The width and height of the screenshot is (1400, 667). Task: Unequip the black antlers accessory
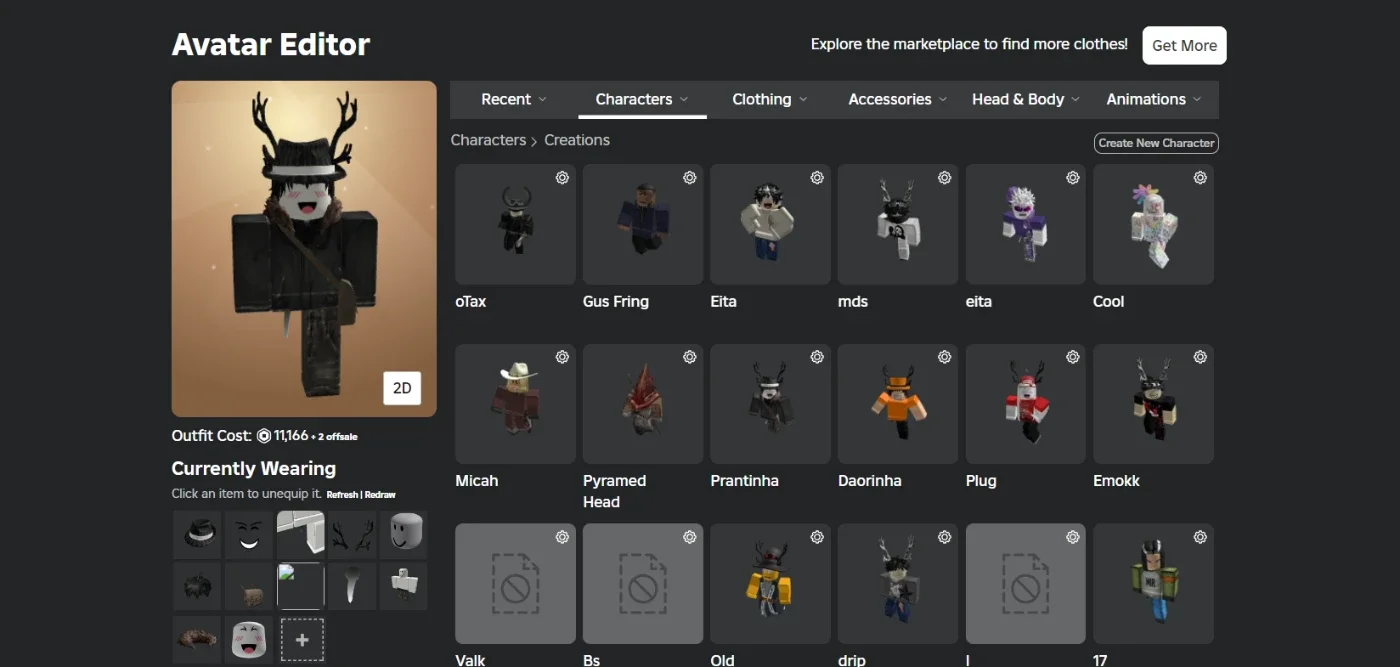(352, 535)
